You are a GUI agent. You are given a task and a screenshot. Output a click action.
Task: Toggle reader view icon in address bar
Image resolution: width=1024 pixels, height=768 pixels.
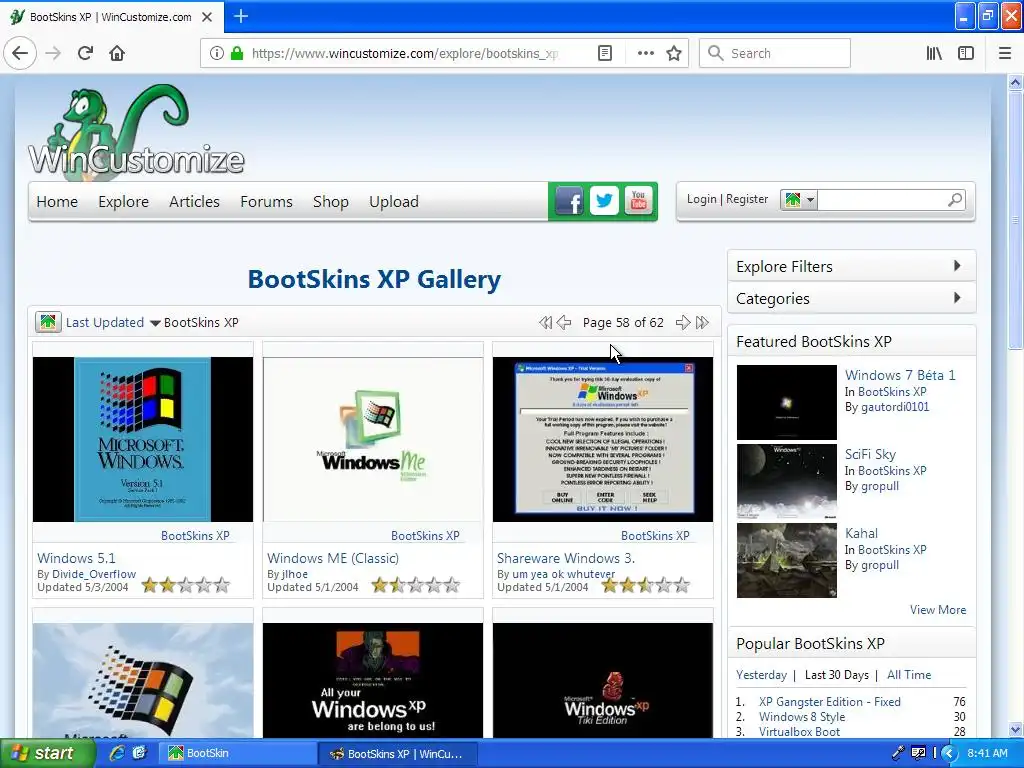pyautogui.click(x=605, y=54)
